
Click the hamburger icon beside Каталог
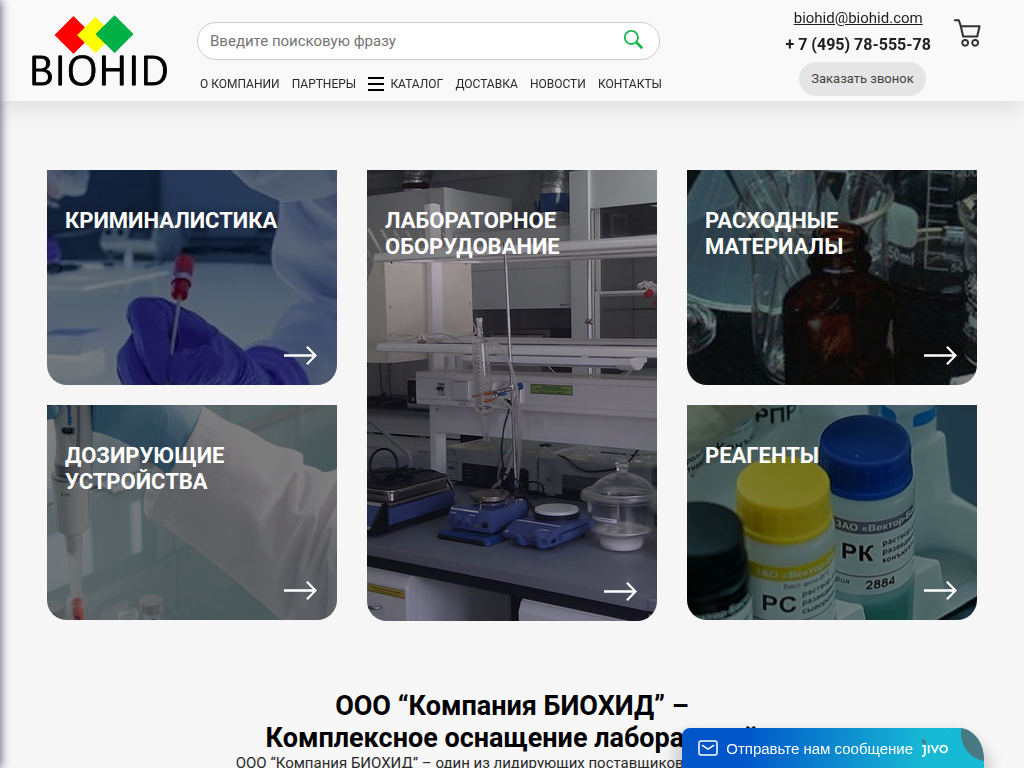tap(376, 84)
